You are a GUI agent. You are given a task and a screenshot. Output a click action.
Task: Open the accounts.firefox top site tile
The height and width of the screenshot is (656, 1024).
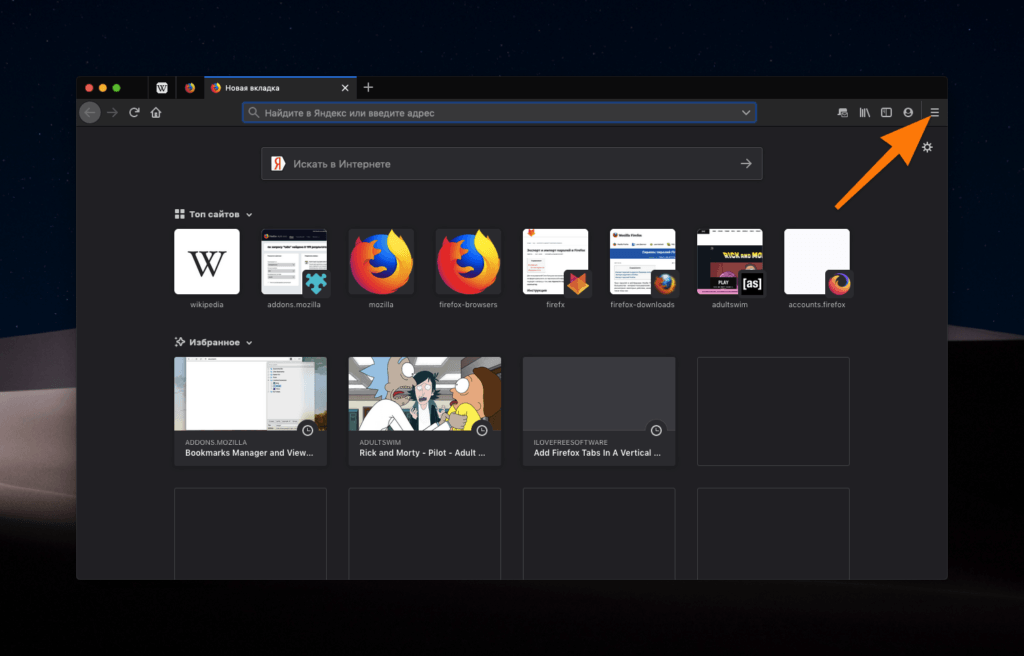click(817, 261)
